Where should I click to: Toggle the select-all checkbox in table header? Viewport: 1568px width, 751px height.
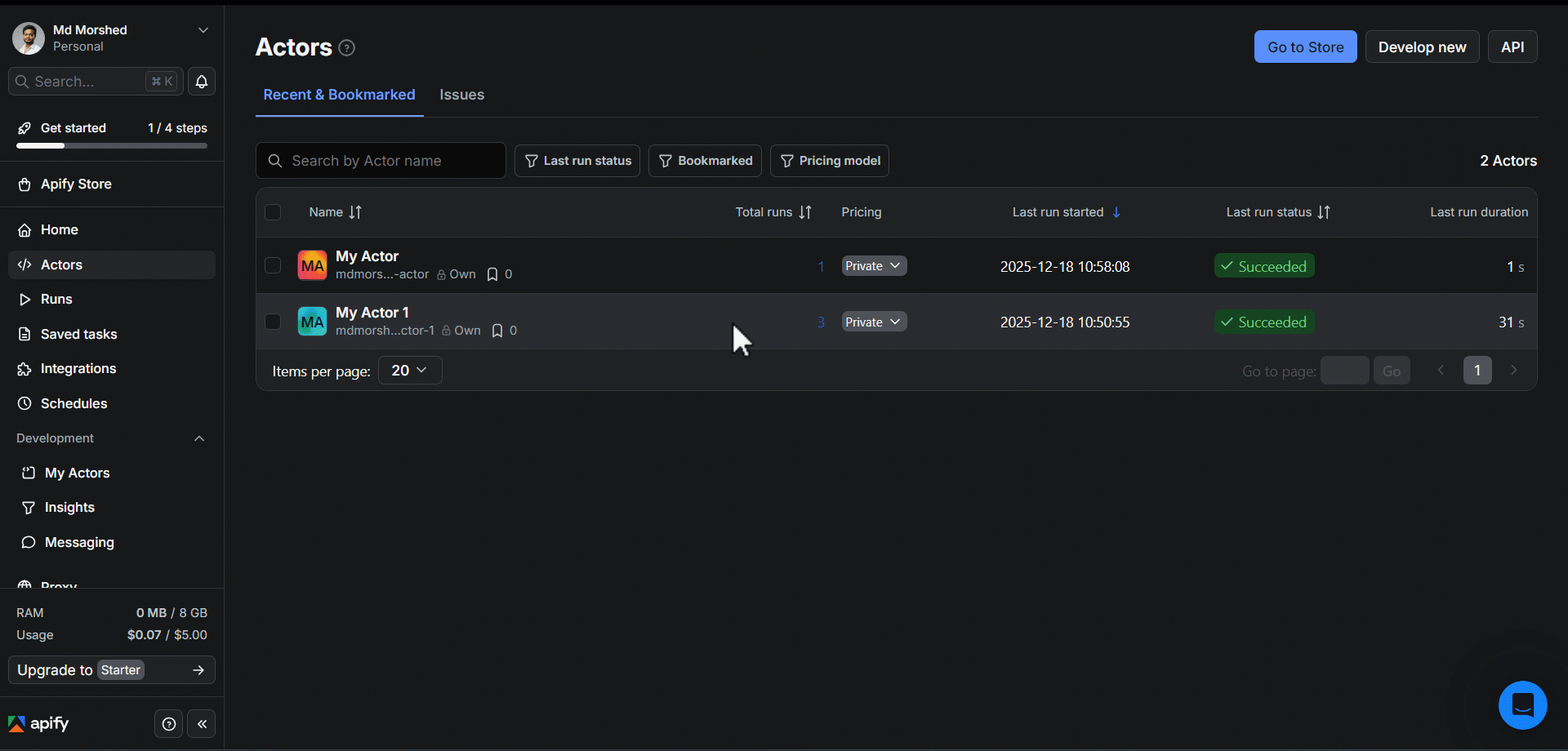click(x=273, y=212)
